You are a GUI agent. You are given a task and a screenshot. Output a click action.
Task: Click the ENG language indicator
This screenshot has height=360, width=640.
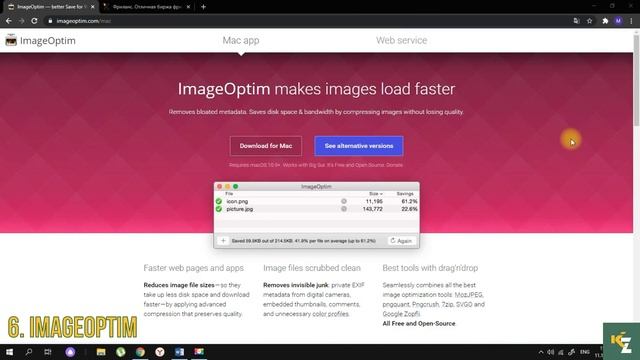click(x=585, y=352)
